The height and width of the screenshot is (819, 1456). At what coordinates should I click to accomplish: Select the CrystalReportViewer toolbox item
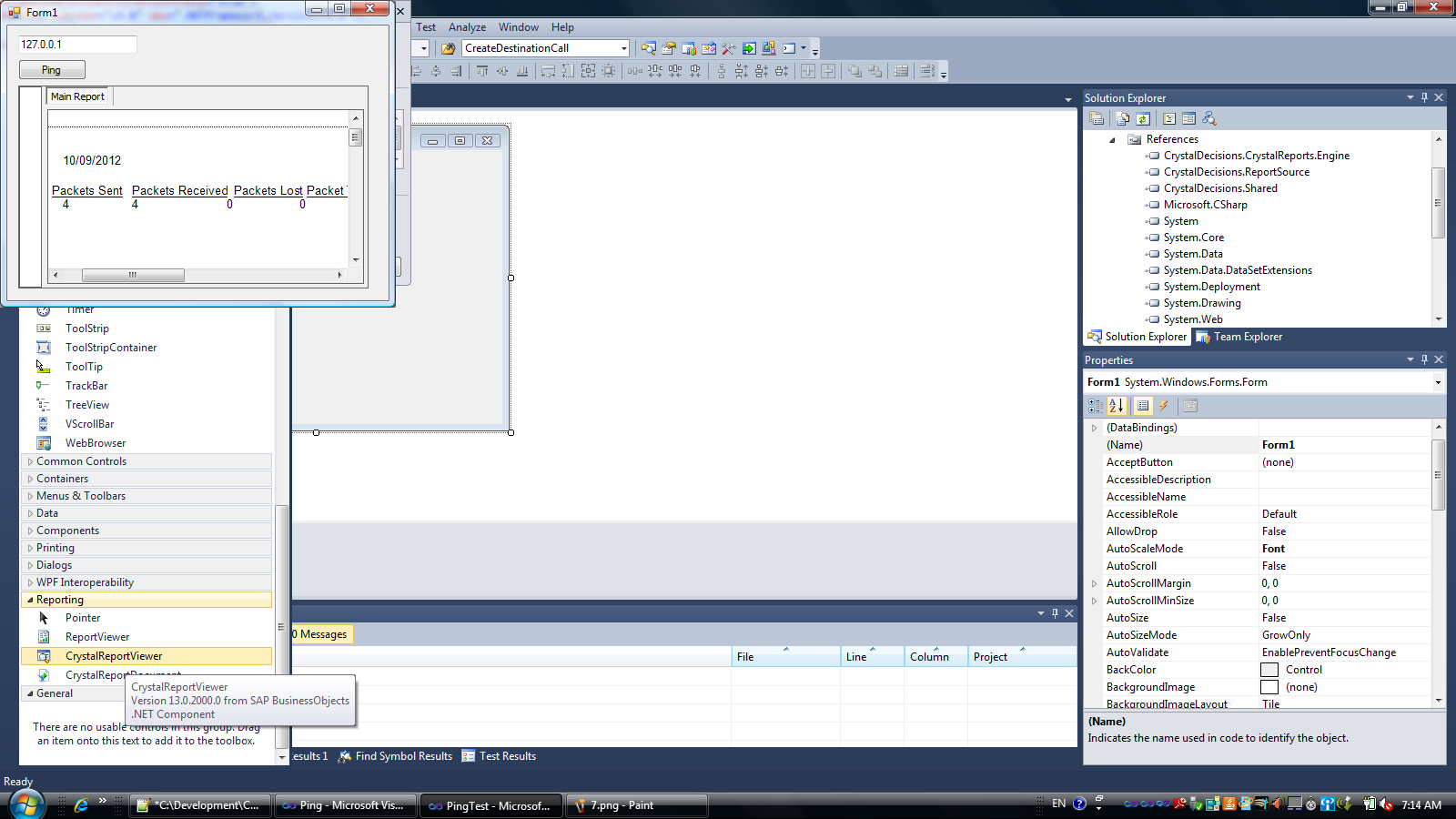(113, 655)
